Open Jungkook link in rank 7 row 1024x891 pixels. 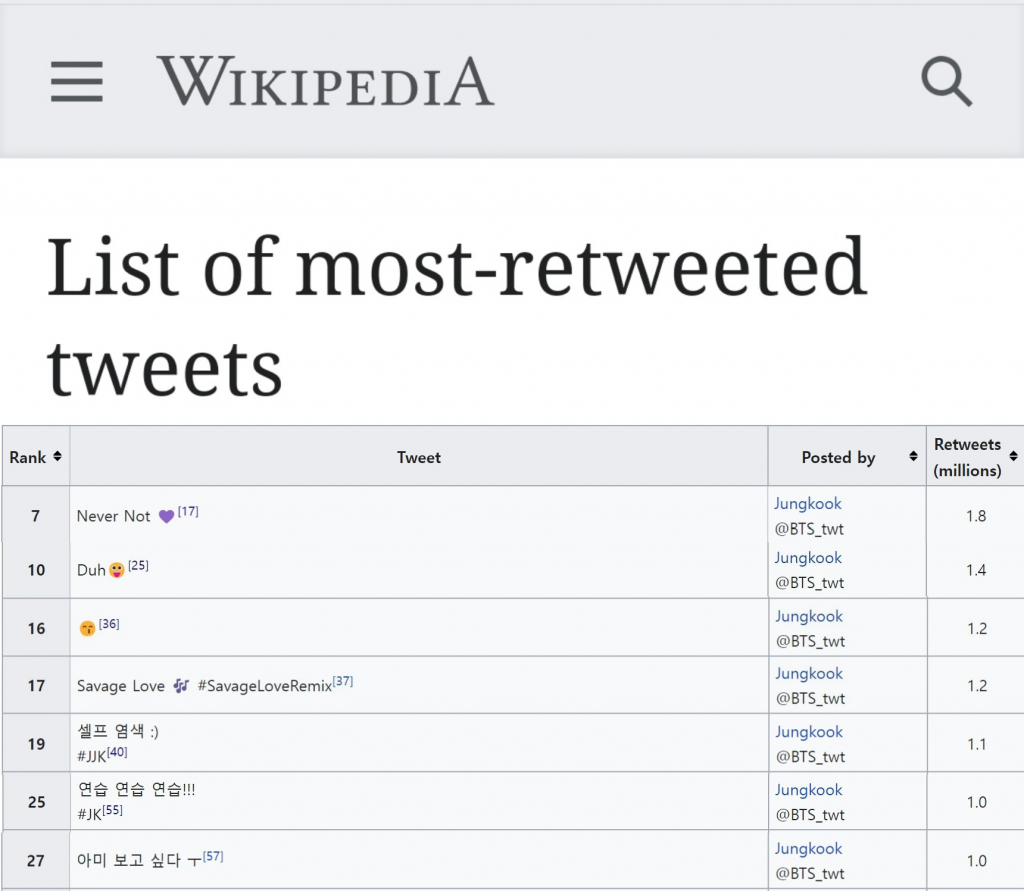coord(808,504)
